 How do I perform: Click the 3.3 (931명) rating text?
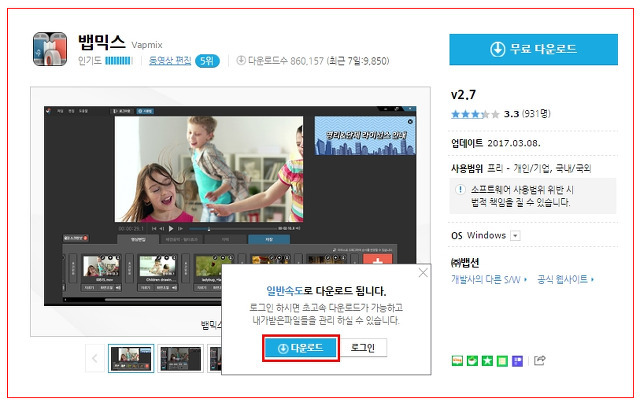tap(527, 114)
